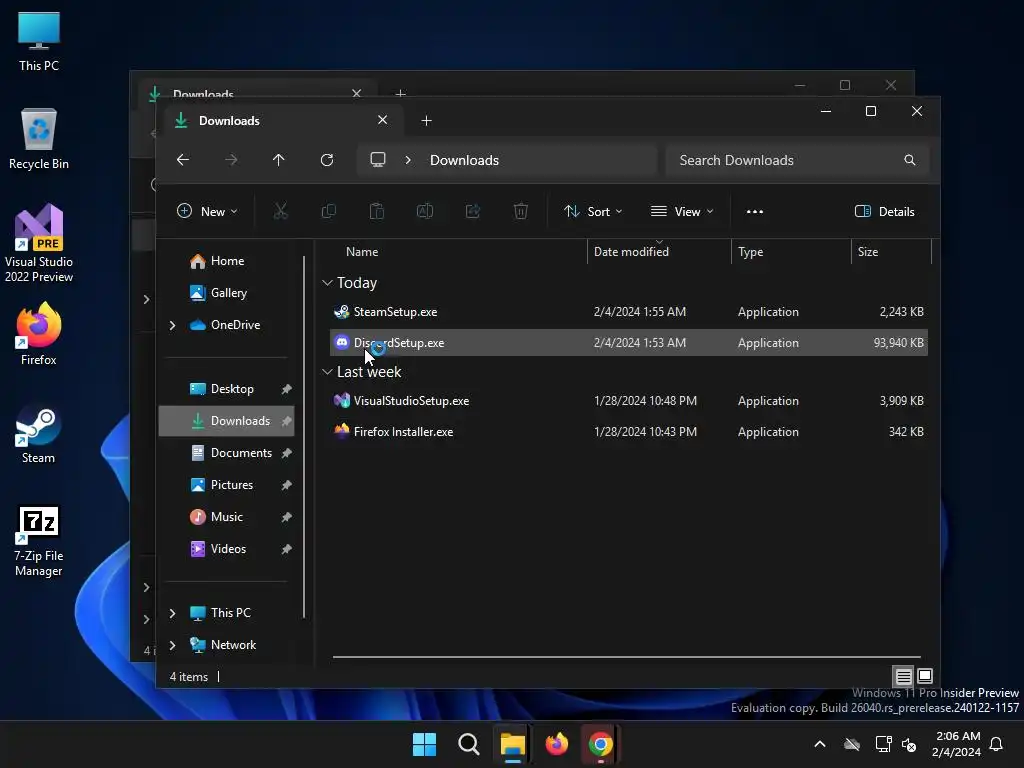Click the Delete trash can icon

click(x=520, y=212)
